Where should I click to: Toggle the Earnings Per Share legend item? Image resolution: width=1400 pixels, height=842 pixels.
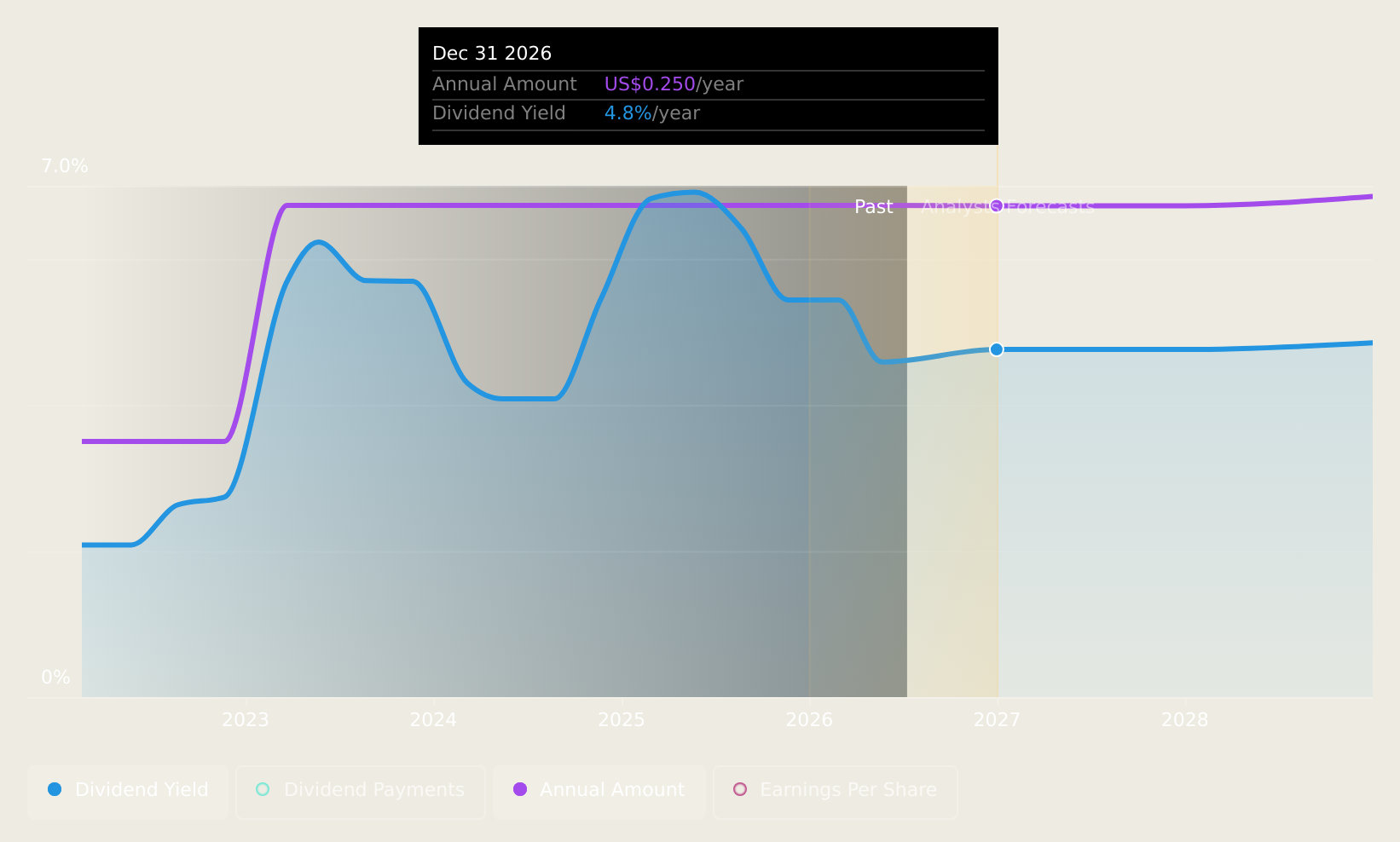(835, 792)
